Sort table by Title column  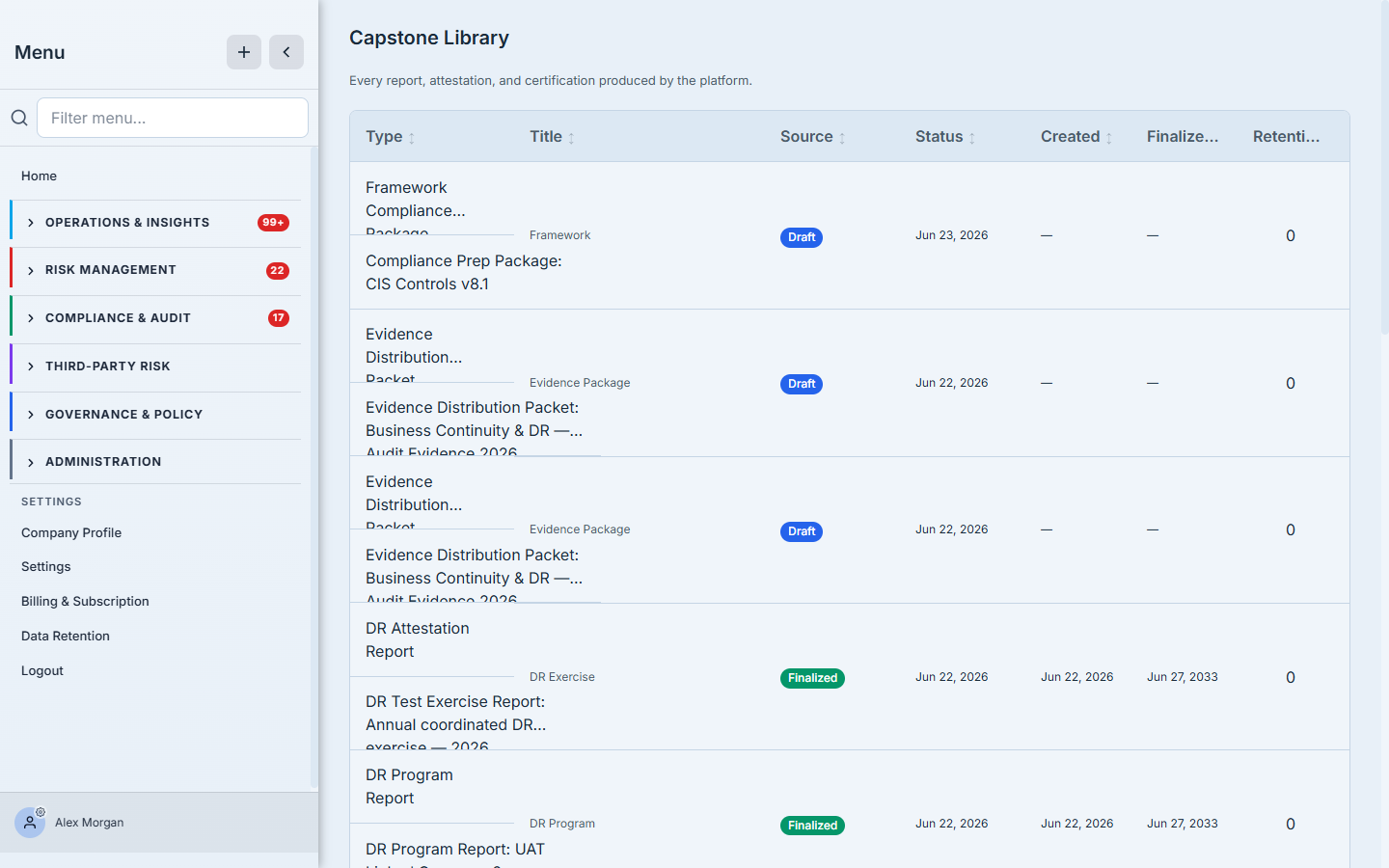tap(552, 137)
